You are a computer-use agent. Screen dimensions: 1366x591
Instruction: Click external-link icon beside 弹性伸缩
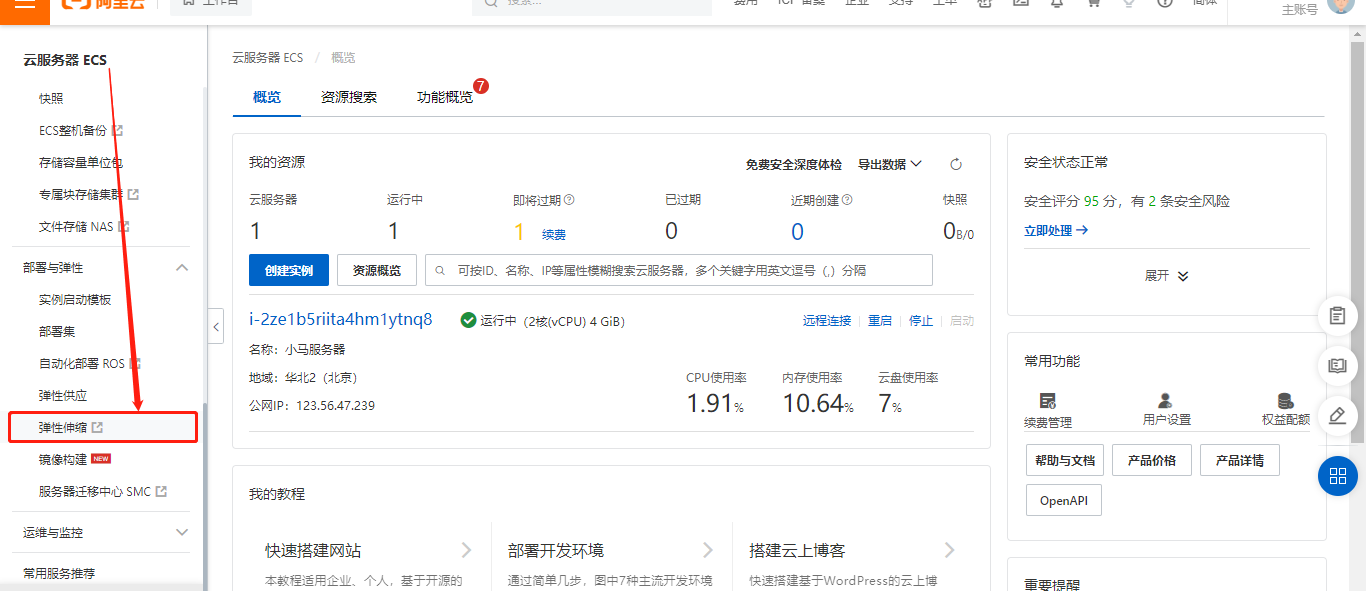point(97,428)
